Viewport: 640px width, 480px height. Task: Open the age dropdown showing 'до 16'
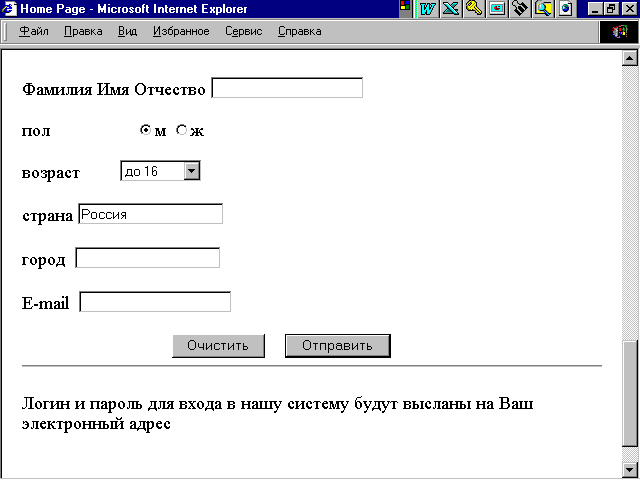[x=160, y=171]
